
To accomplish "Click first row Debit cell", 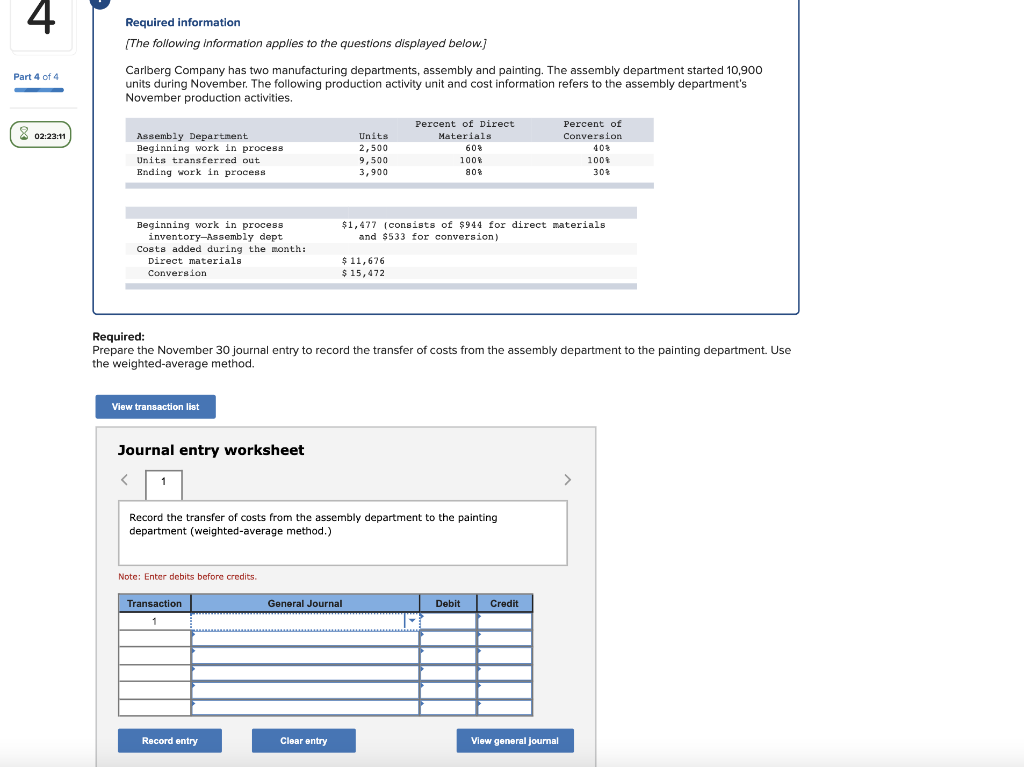I will [448, 621].
